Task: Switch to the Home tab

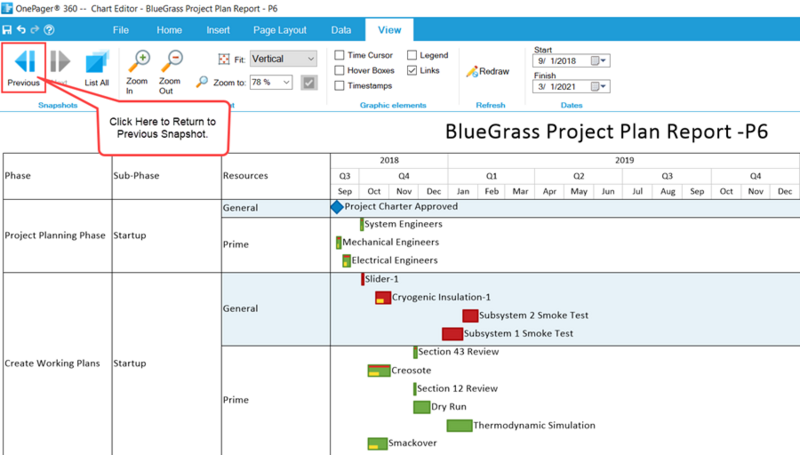Action: point(169,30)
